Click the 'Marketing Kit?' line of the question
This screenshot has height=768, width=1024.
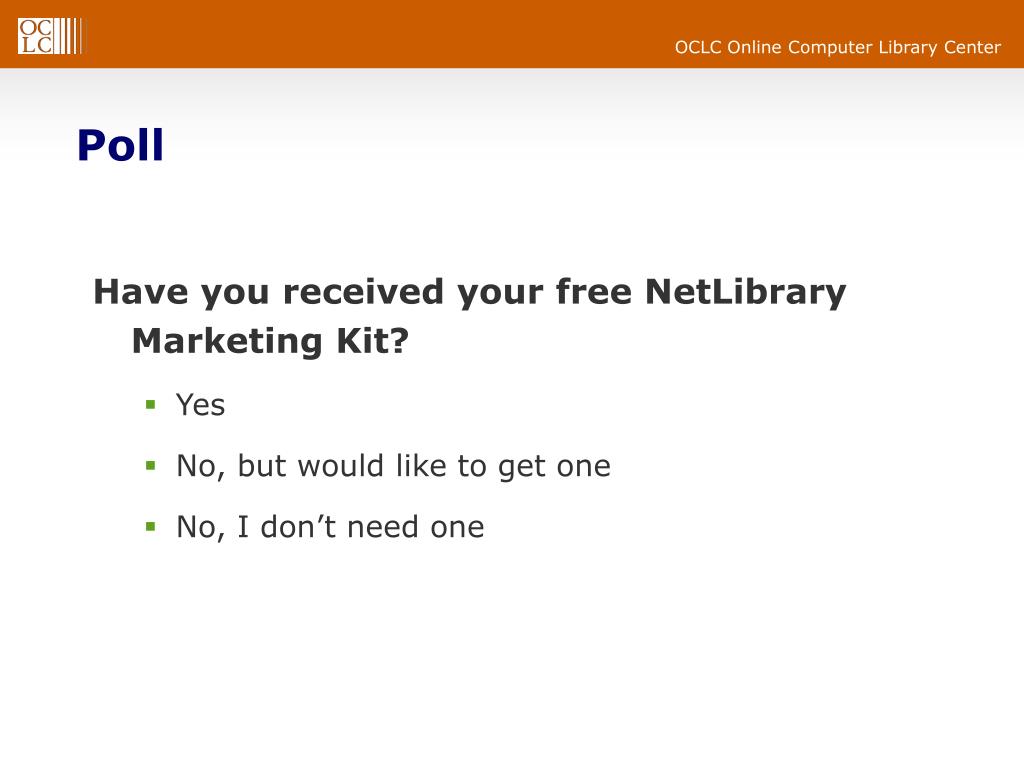pos(271,341)
